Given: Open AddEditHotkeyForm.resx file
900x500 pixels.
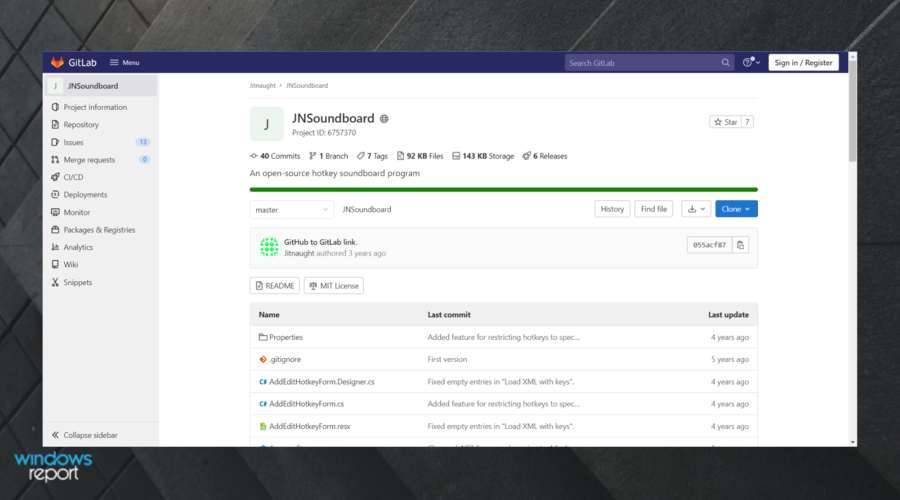Looking at the screenshot, I should coord(309,427).
